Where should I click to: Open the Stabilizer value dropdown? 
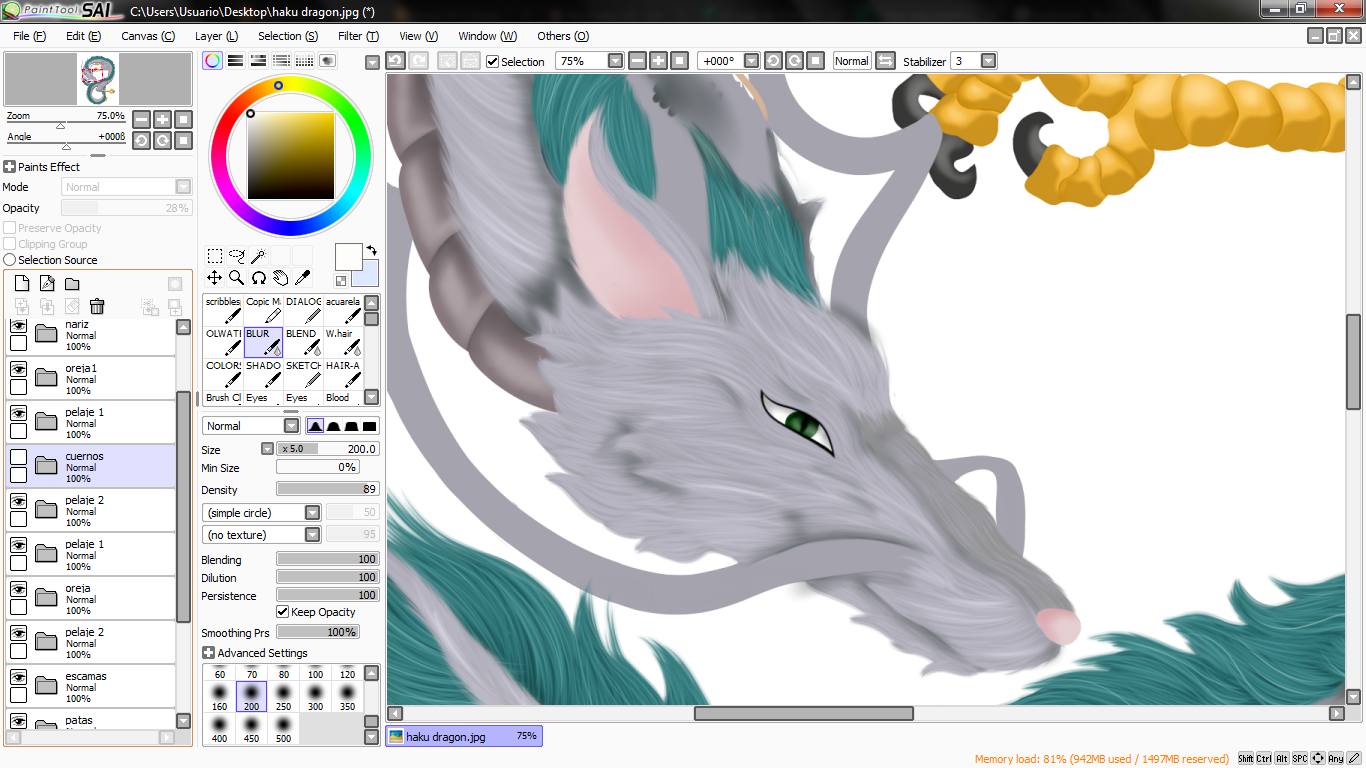tap(988, 61)
